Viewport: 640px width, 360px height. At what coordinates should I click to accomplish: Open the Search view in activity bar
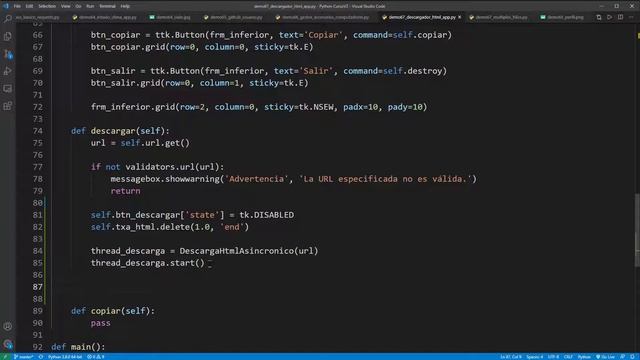click(x=8, y=18)
